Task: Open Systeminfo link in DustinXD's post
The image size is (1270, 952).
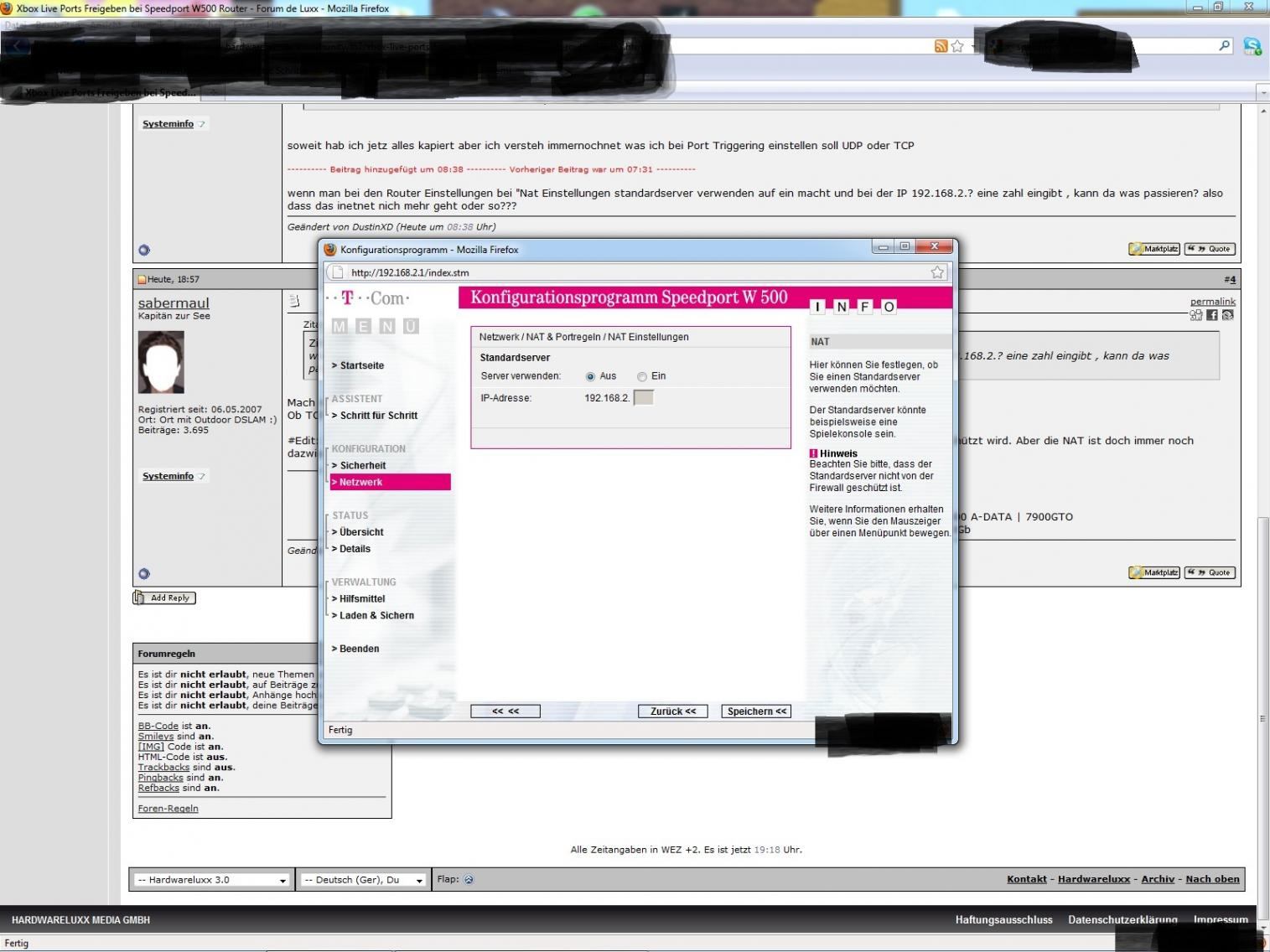Action: (168, 124)
